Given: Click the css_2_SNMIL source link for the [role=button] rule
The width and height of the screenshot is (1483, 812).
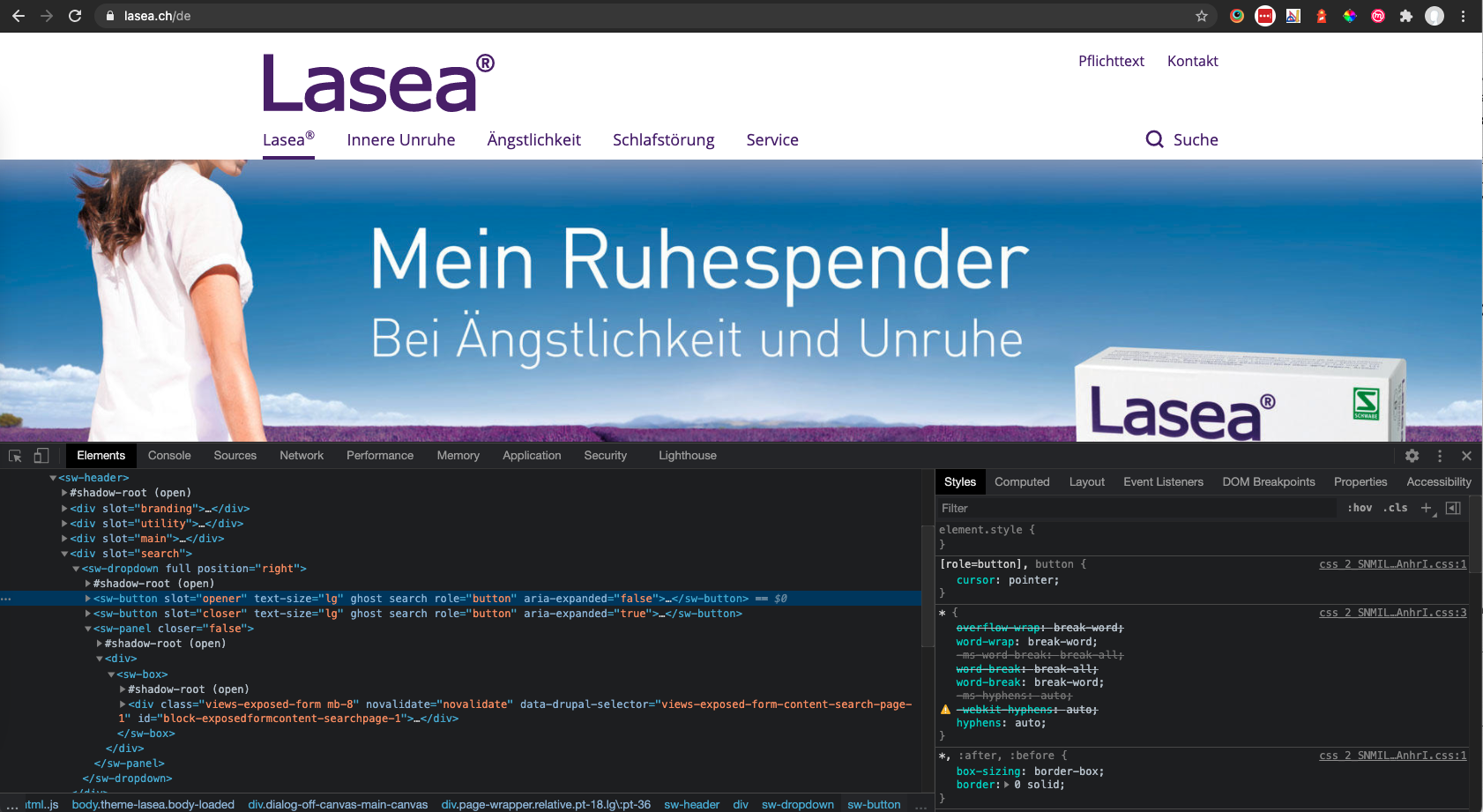Looking at the screenshot, I should click(x=1392, y=564).
